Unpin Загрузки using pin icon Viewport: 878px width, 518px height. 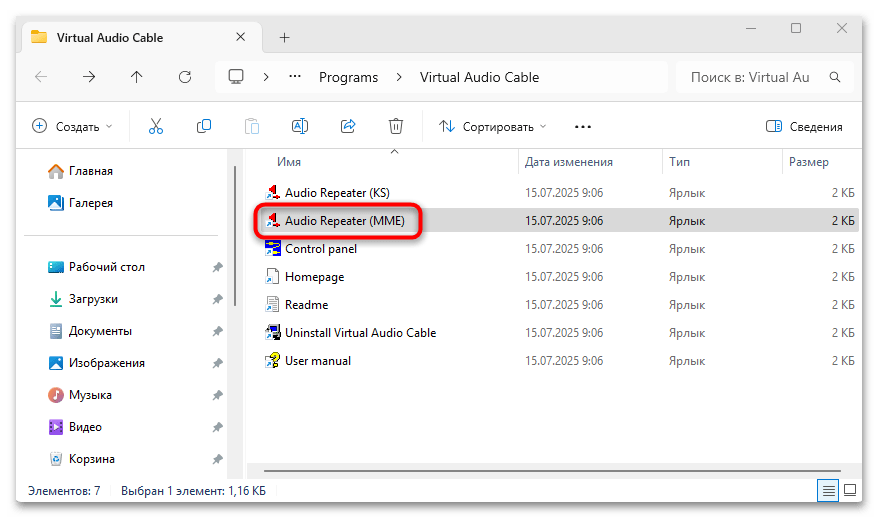(217, 299)
